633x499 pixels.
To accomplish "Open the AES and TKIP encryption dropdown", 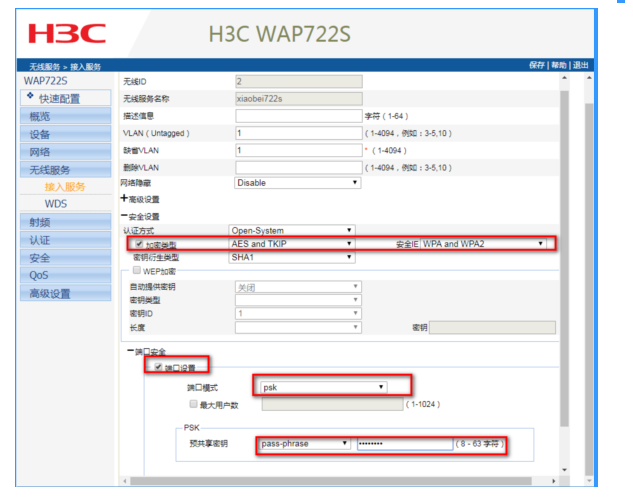I will click(292, 244).
